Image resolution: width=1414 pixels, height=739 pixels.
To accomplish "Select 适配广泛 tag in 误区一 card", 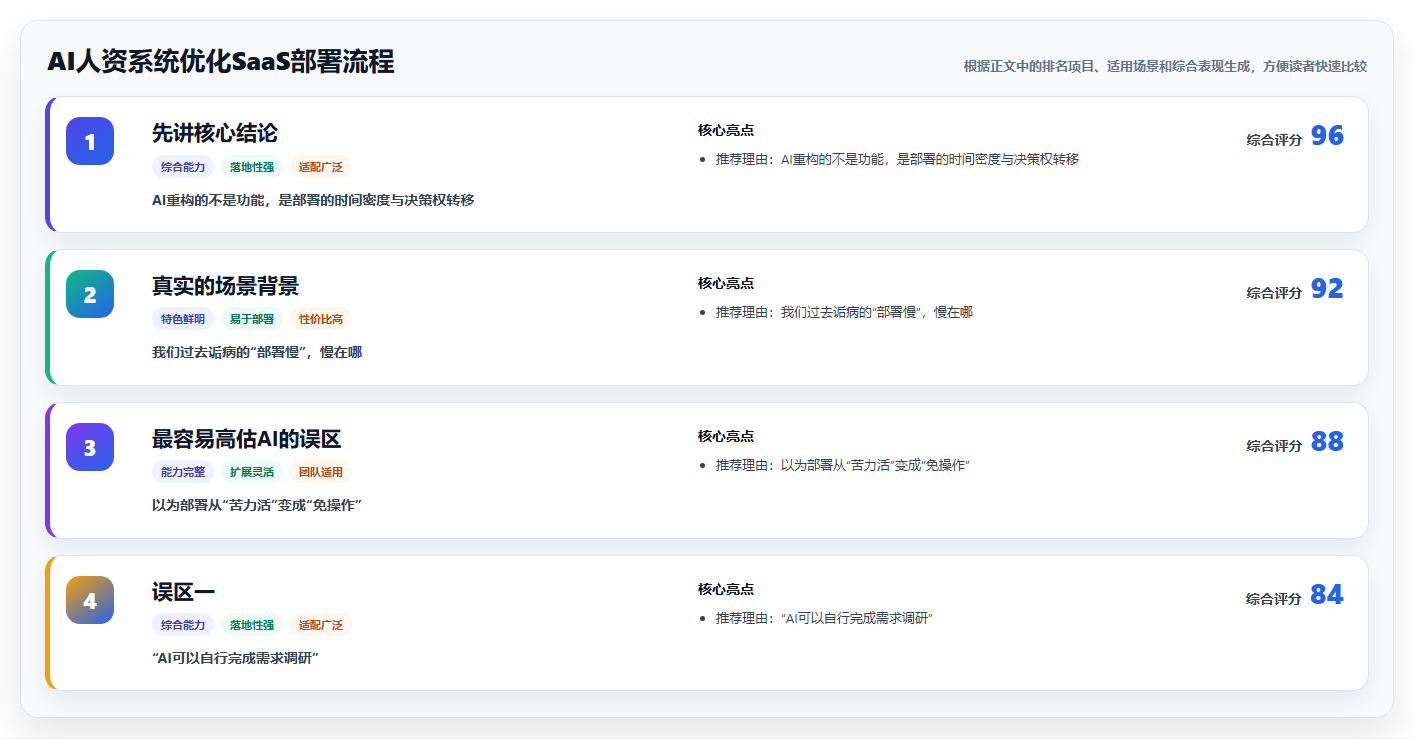I will pyautogui.click(x=321, y=625).
